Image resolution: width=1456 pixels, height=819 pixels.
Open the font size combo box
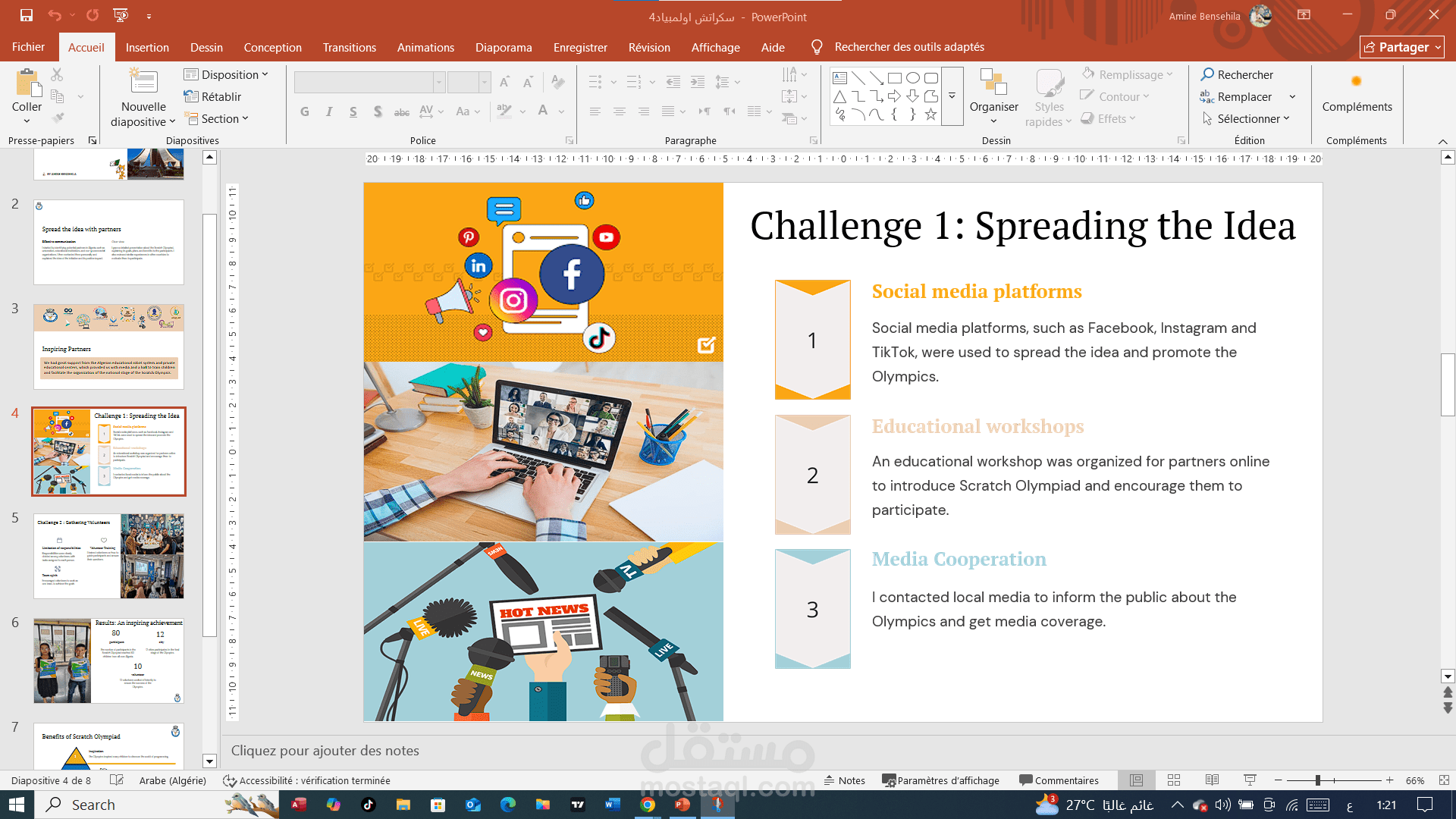pos(469,82)
